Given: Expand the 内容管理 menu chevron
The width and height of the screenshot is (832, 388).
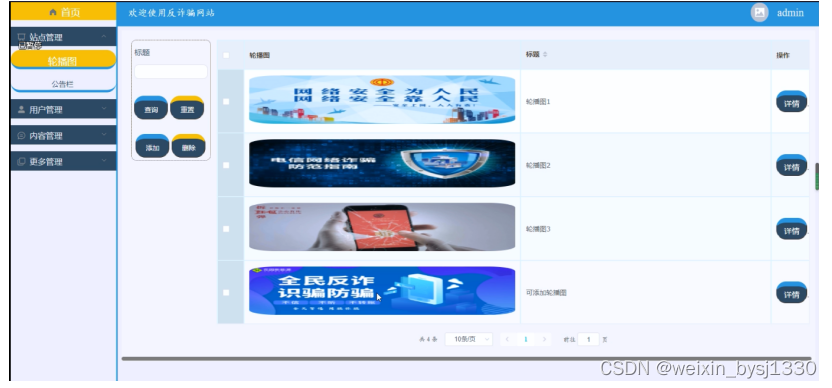Looking at the screenshot, I should (x=104, y=135).
